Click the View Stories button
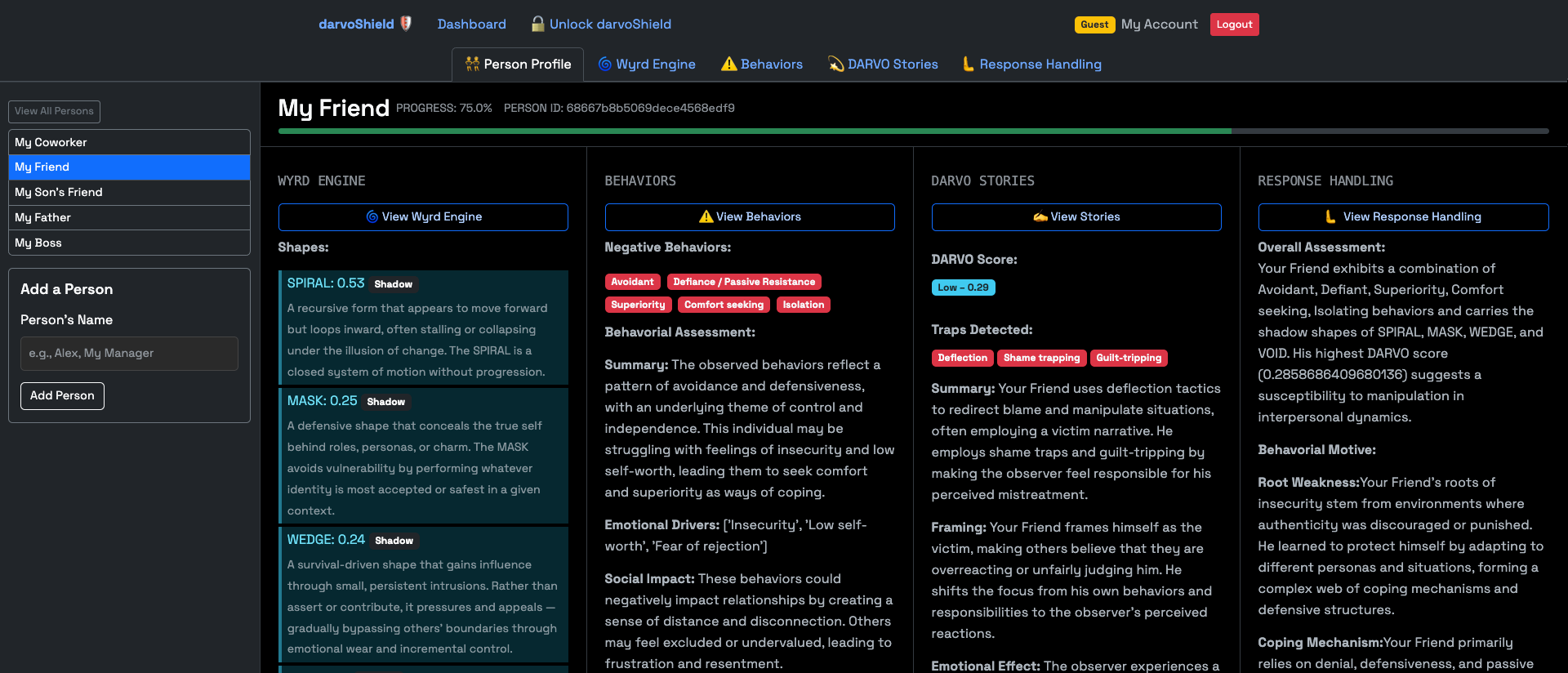Screen dimensions: 1568x673 click(x=1076, y=216)
